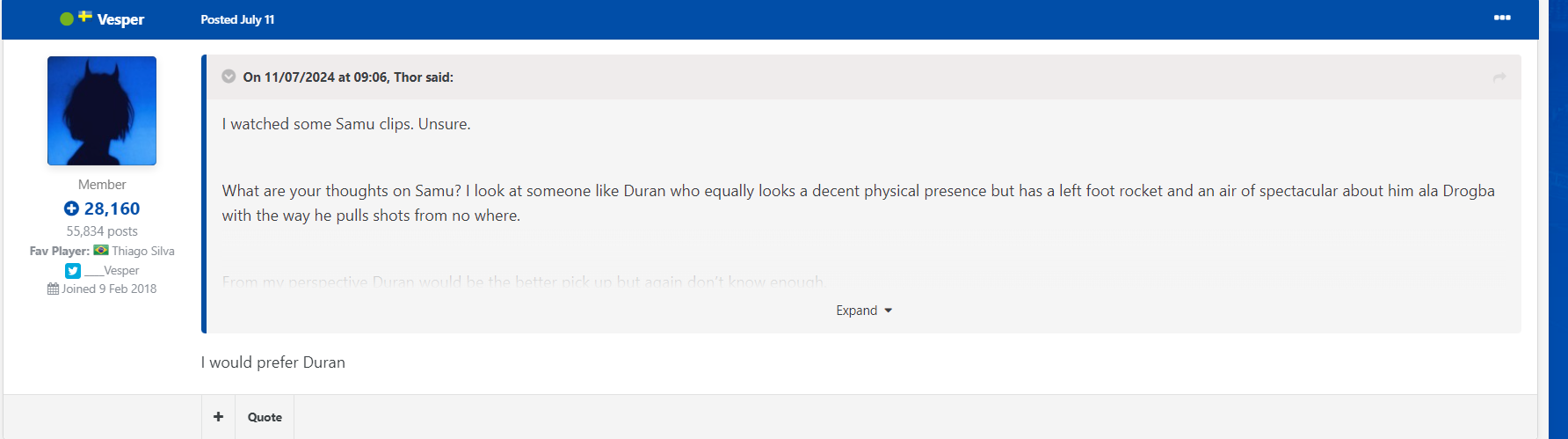Click the quote header 'Thor said' text
Image resolution: width=1568 pixels, height=439 pixels.
point(424,77)
